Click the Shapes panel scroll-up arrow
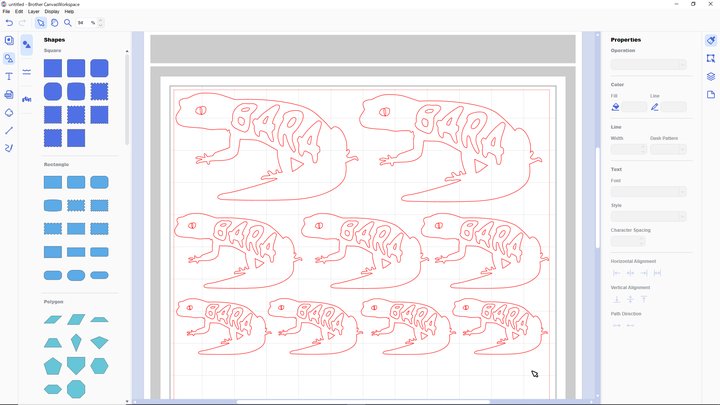This screenshot has height=405, width=720. click(x=127, y=51)
